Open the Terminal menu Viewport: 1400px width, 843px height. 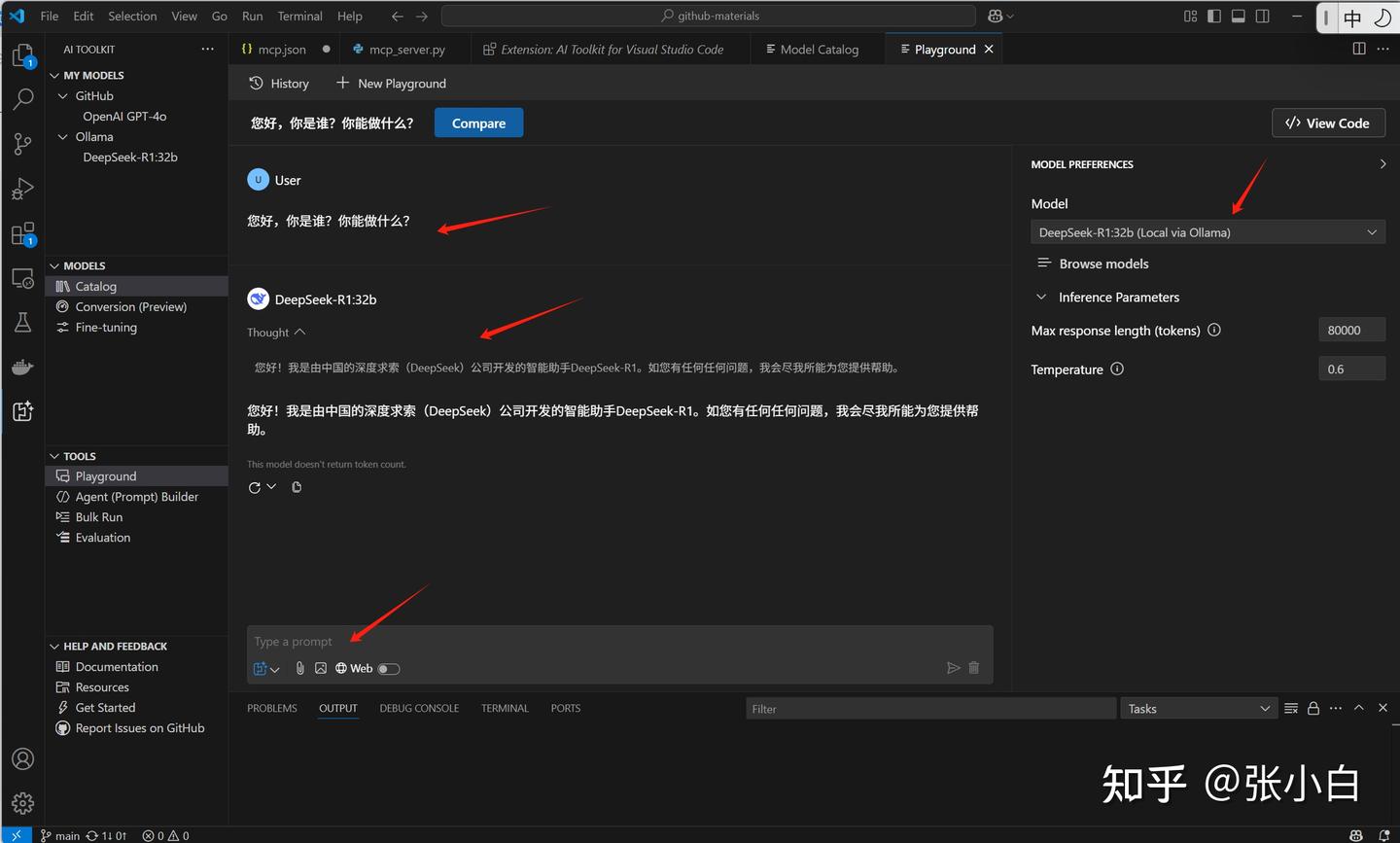click(300, 17)
